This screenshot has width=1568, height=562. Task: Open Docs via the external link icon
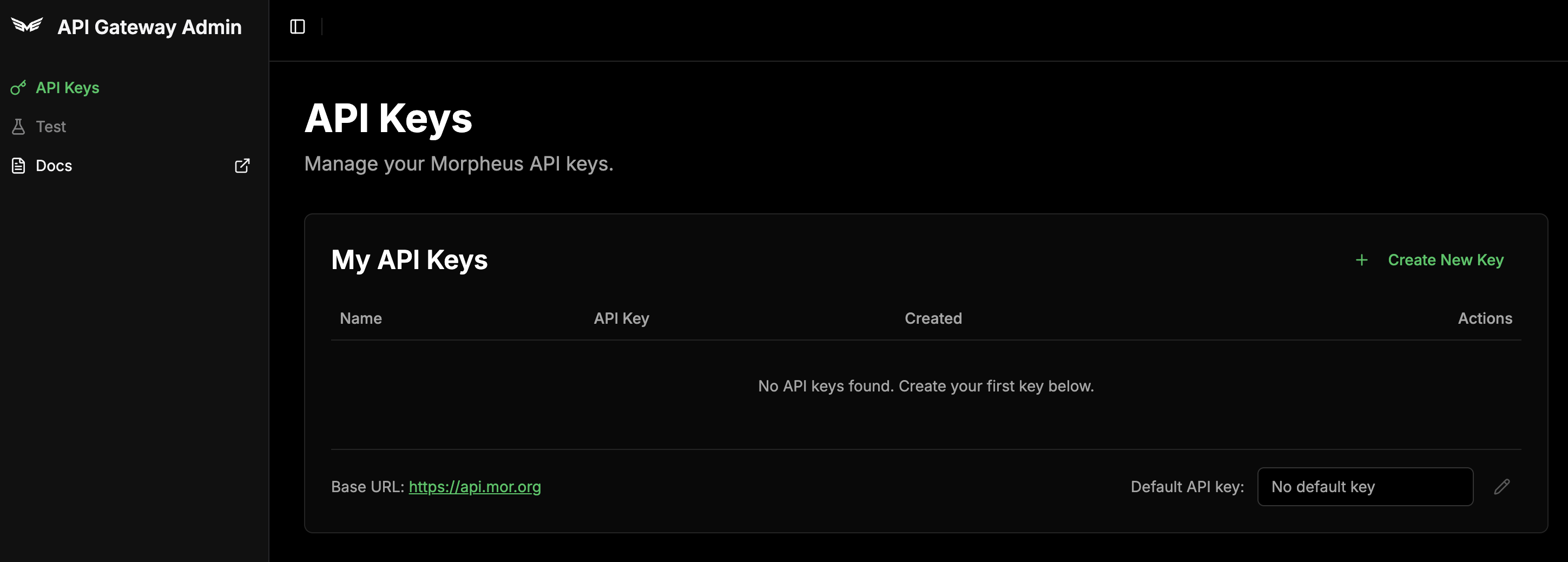tap(242, 165)
